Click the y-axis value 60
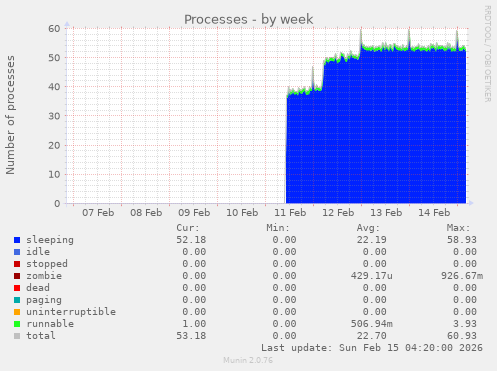Viewport: 497px width, 371px height. [54, 29]
